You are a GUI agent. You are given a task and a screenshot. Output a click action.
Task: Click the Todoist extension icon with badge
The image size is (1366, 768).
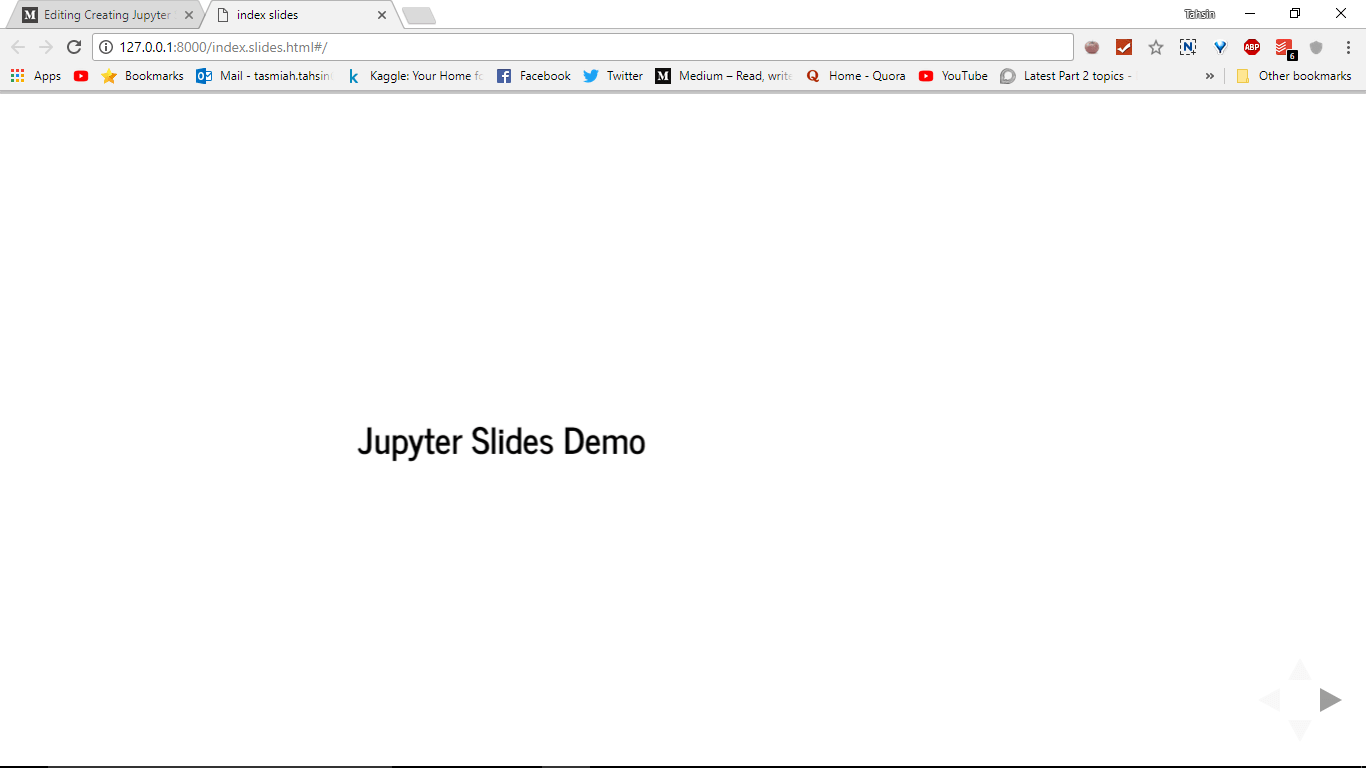(1285, 48)
